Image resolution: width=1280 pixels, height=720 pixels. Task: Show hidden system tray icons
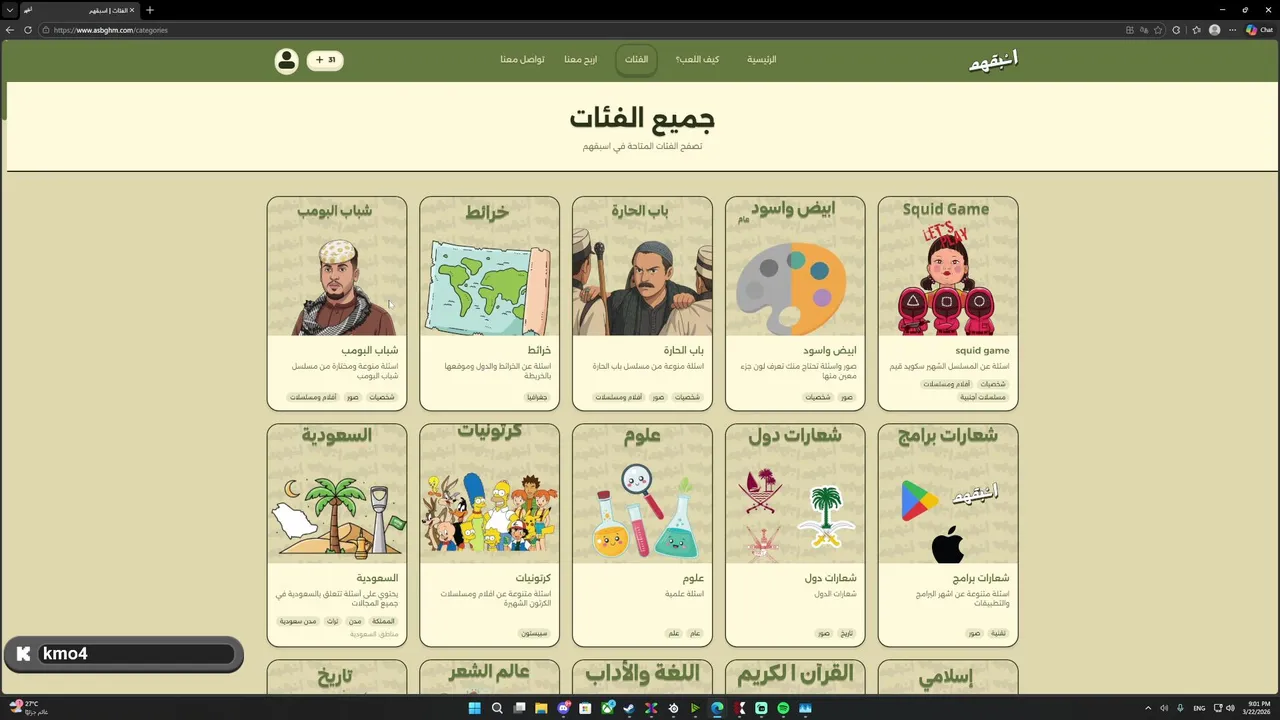(1148, 708)
